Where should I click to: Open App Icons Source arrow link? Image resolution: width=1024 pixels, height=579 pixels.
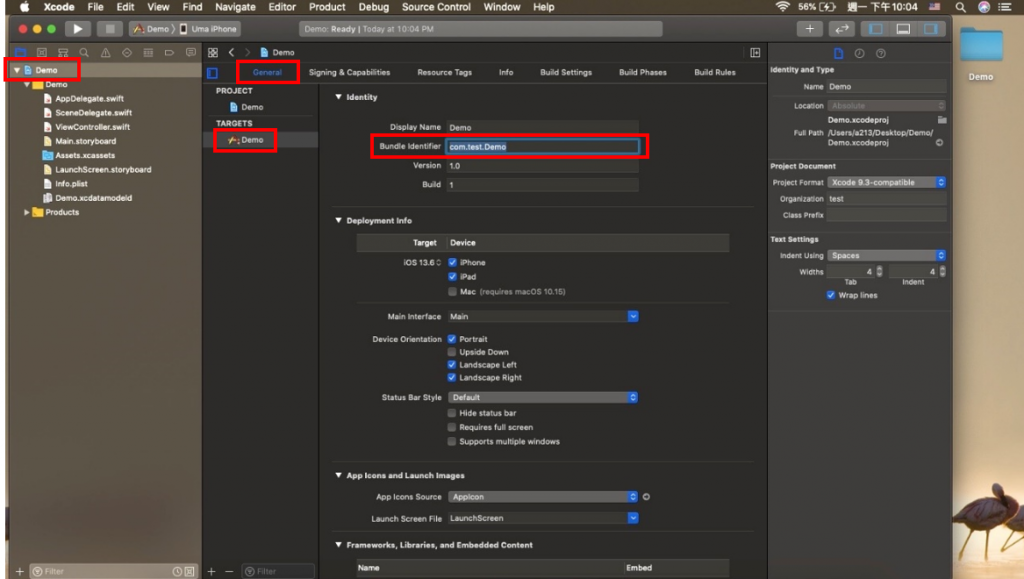click(646, 497)
